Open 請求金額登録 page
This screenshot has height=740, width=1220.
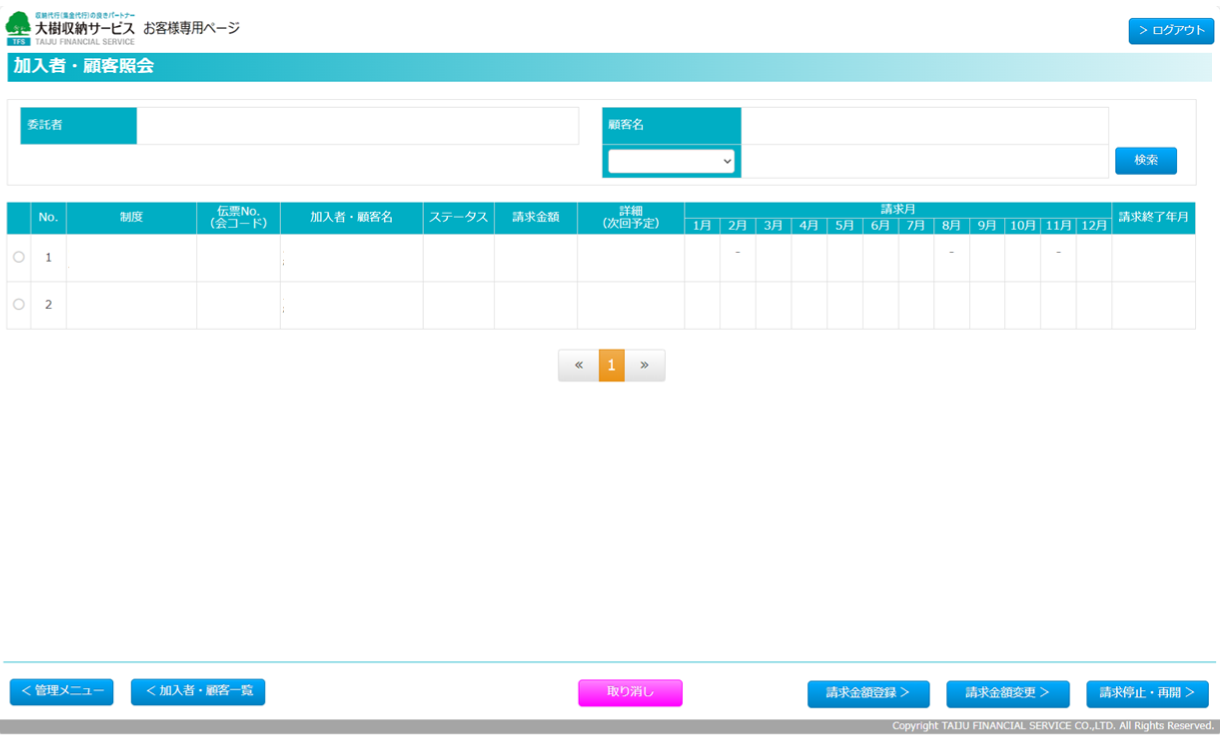[868, 693]
